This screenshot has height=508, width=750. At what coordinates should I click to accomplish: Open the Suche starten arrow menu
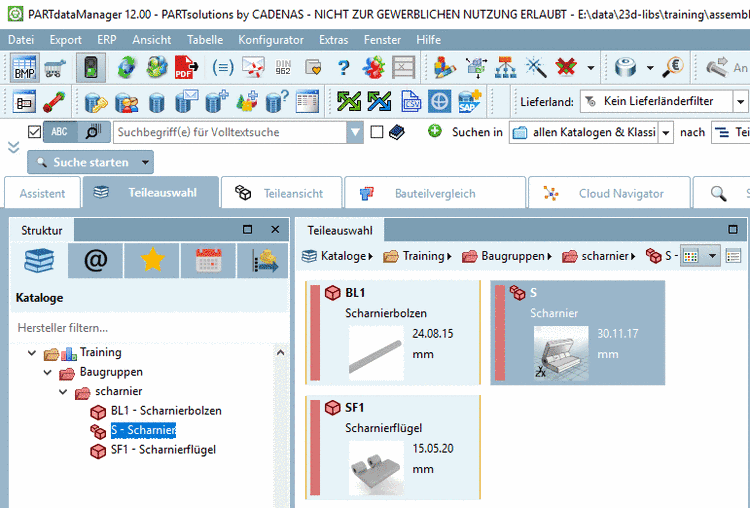click(x=145, y=163)
